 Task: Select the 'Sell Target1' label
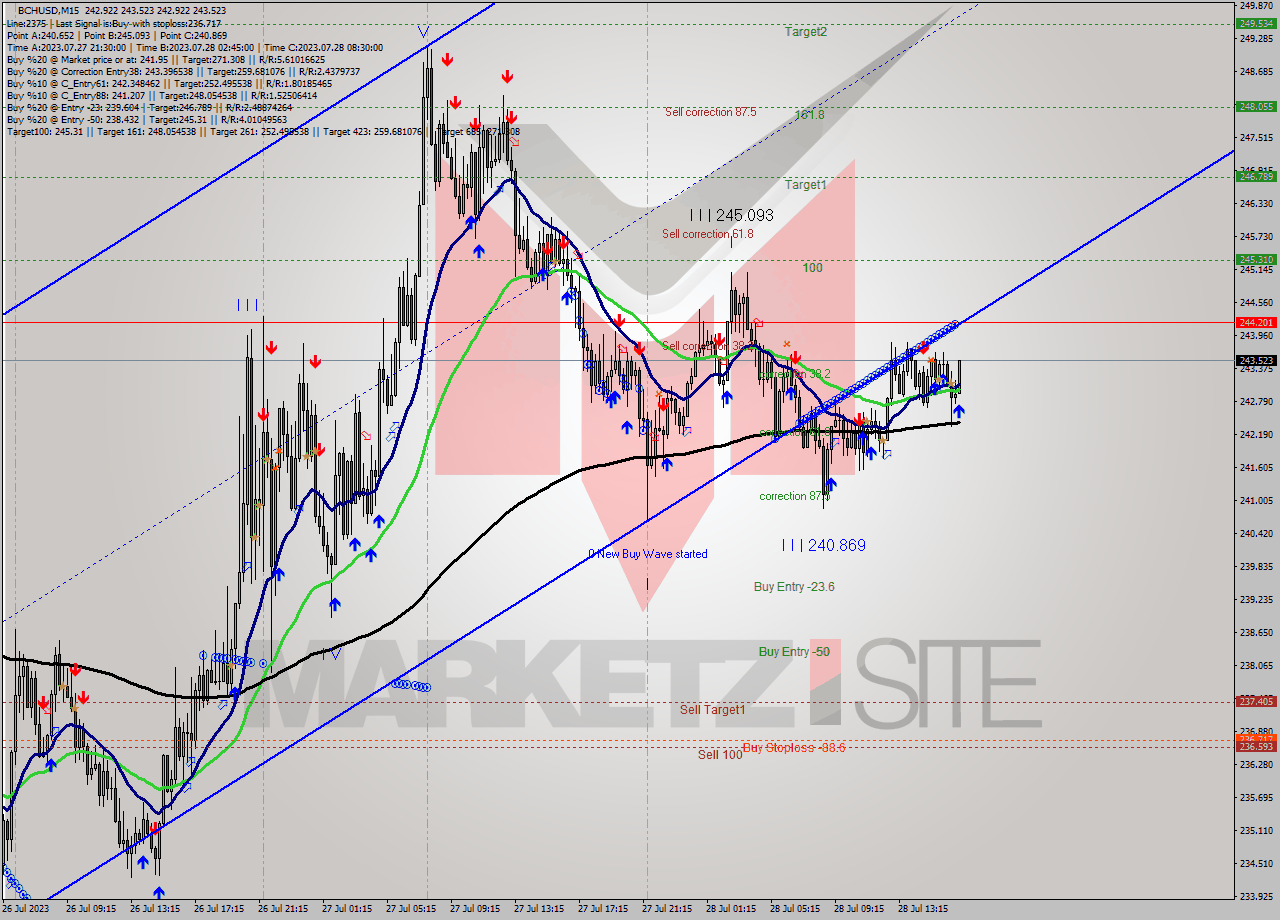point(713,710)
